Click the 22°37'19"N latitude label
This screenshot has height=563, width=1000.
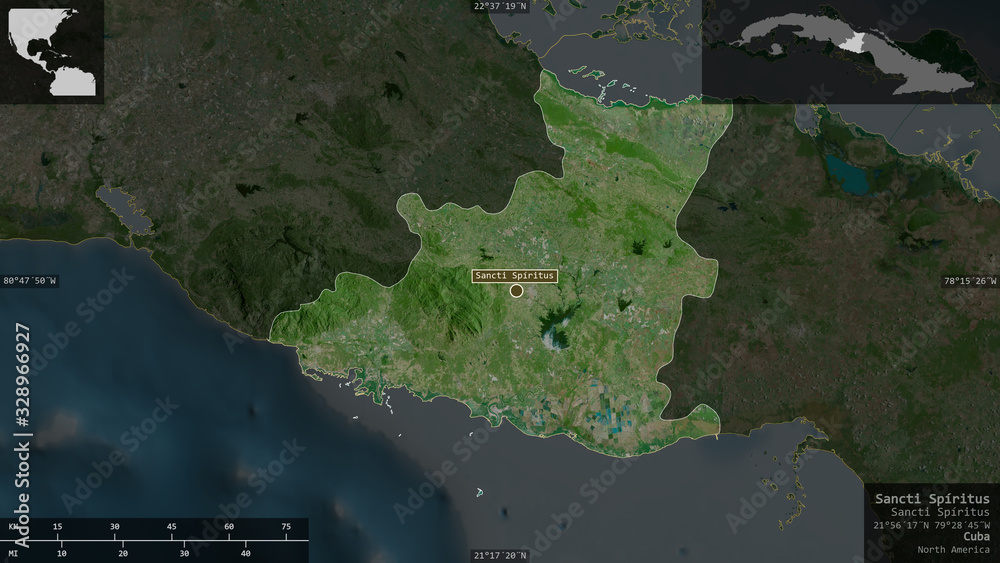[500, 6]
